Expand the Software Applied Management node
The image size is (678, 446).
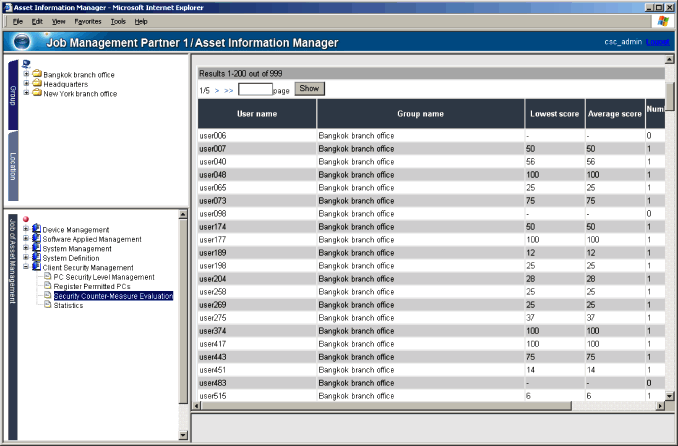coord(26,239)
